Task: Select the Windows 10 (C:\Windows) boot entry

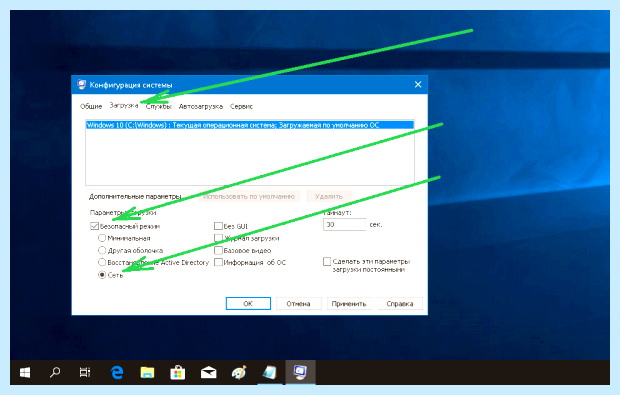Action: click(x=250, y=125)
